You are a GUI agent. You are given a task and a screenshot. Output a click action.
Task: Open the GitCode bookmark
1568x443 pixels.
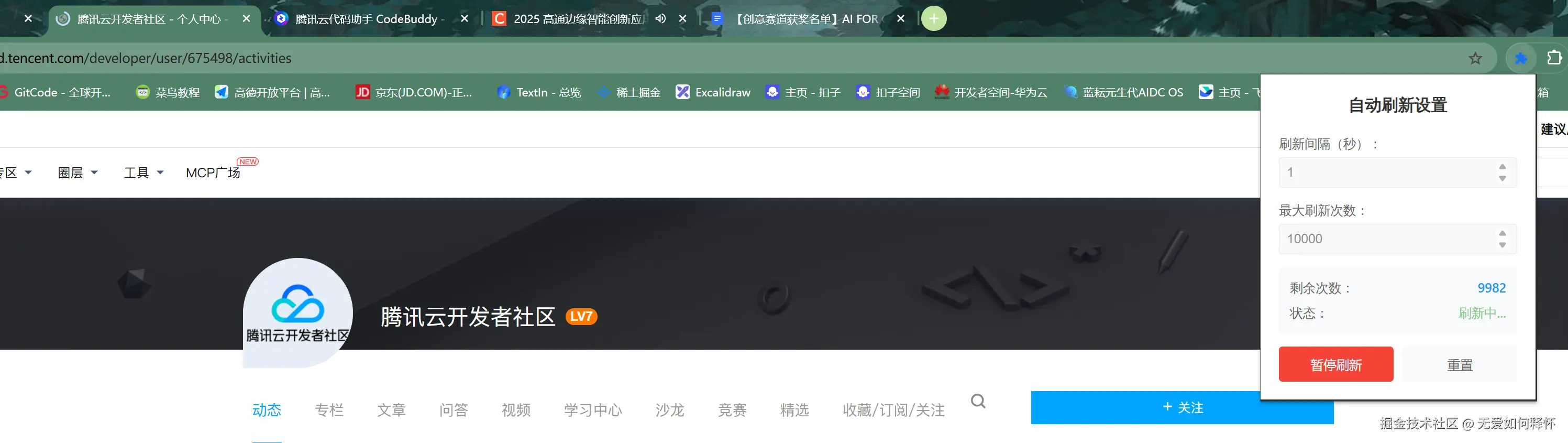55,93
